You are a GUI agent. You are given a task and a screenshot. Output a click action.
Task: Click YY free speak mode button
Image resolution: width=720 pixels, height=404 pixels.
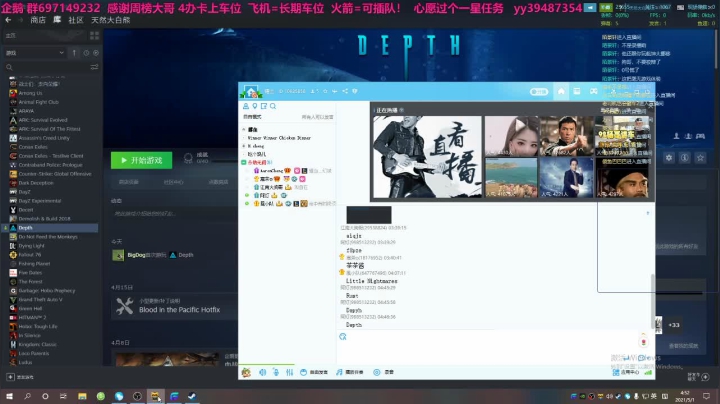click(x=314, y=372)
